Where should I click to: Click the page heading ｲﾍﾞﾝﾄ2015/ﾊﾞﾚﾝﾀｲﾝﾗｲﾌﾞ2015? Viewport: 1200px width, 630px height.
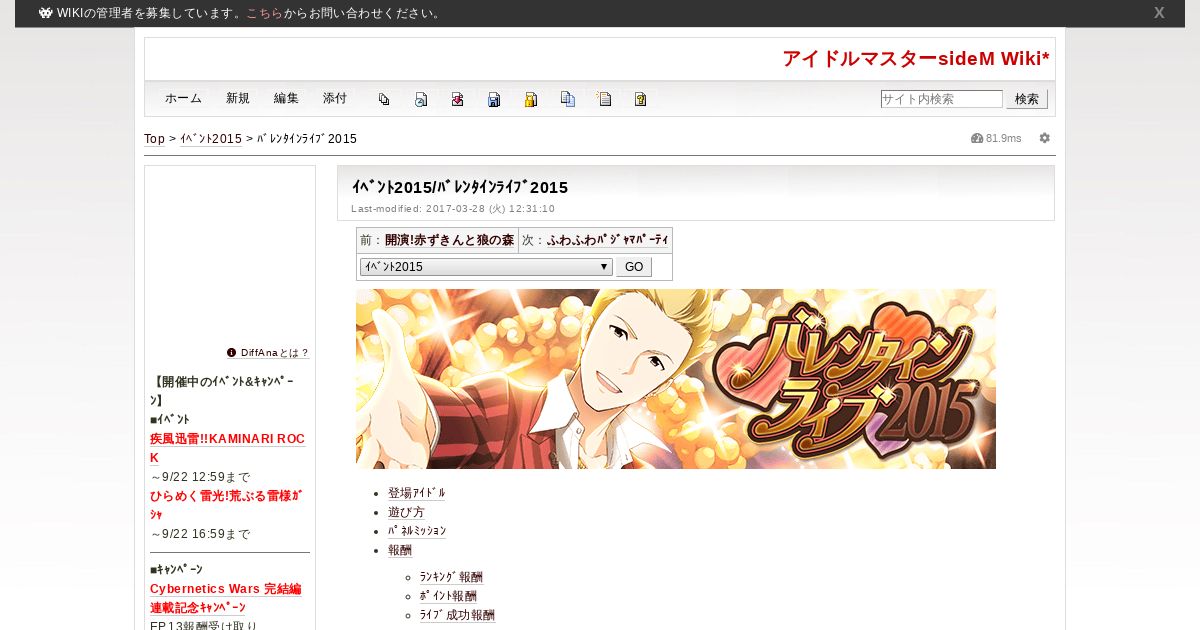coord(460,187)
